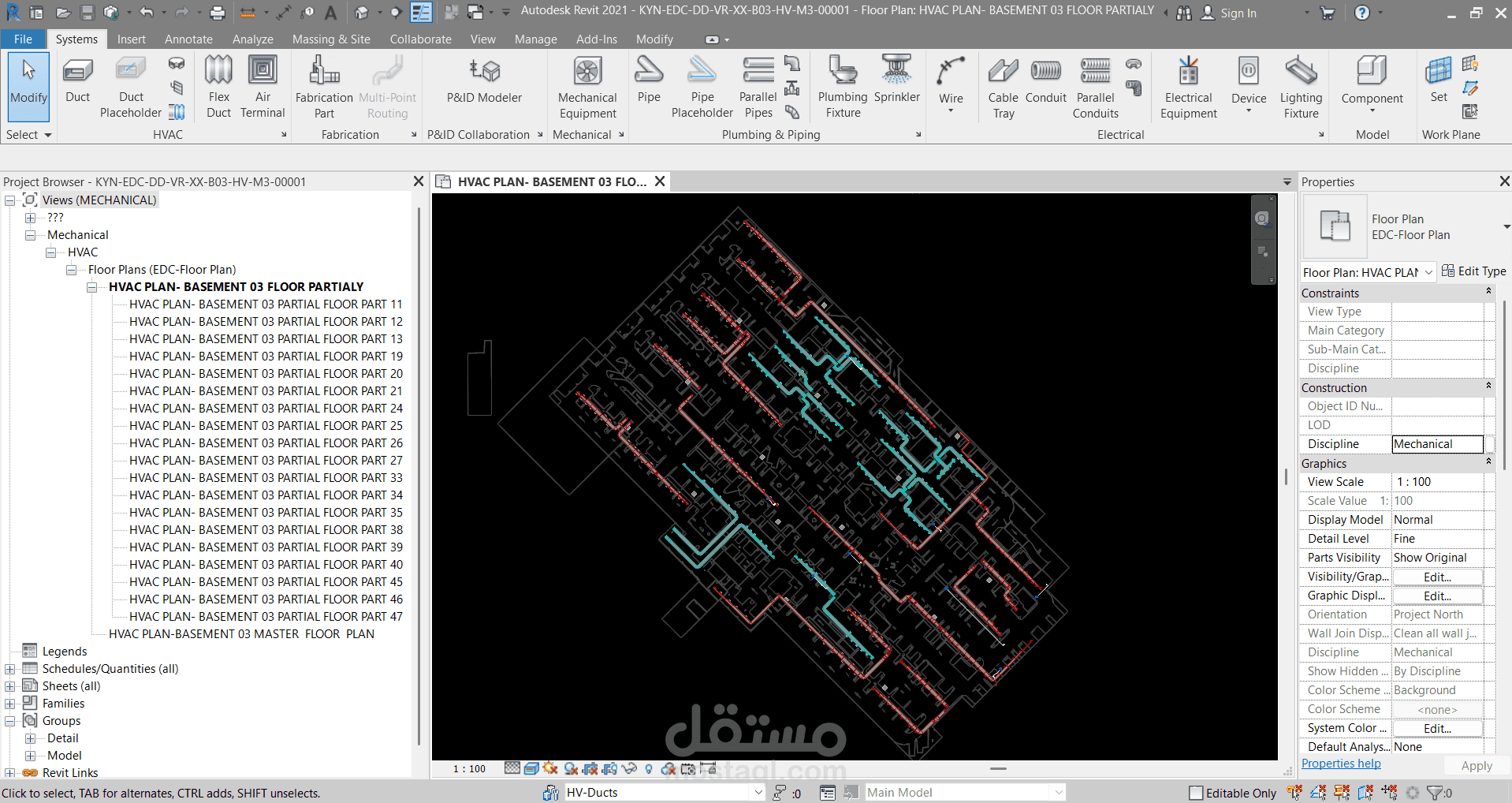Click the Lighting Fixture tool

1301,87
